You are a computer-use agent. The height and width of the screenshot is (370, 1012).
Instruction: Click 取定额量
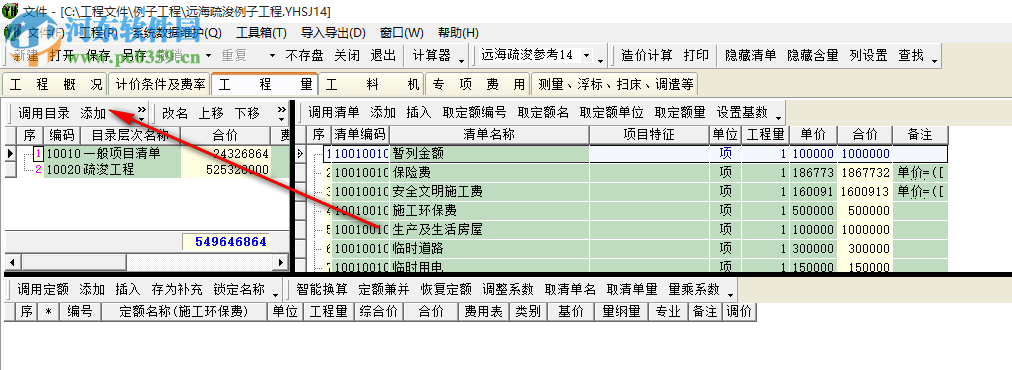680,112
